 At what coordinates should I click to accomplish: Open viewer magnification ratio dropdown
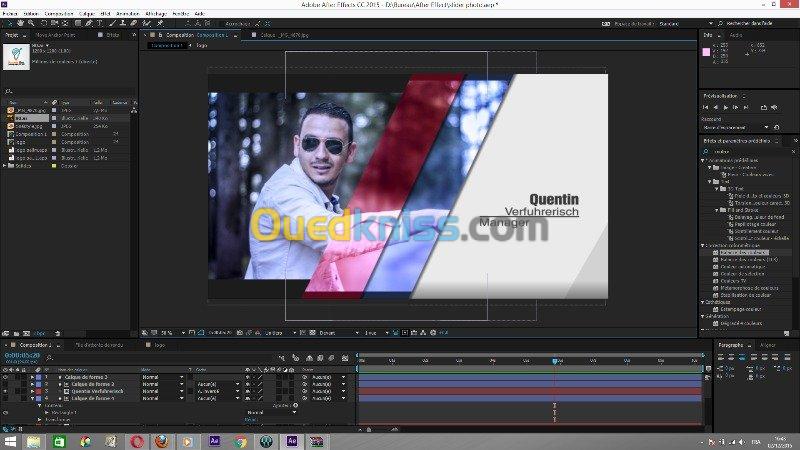coord(172,333)
